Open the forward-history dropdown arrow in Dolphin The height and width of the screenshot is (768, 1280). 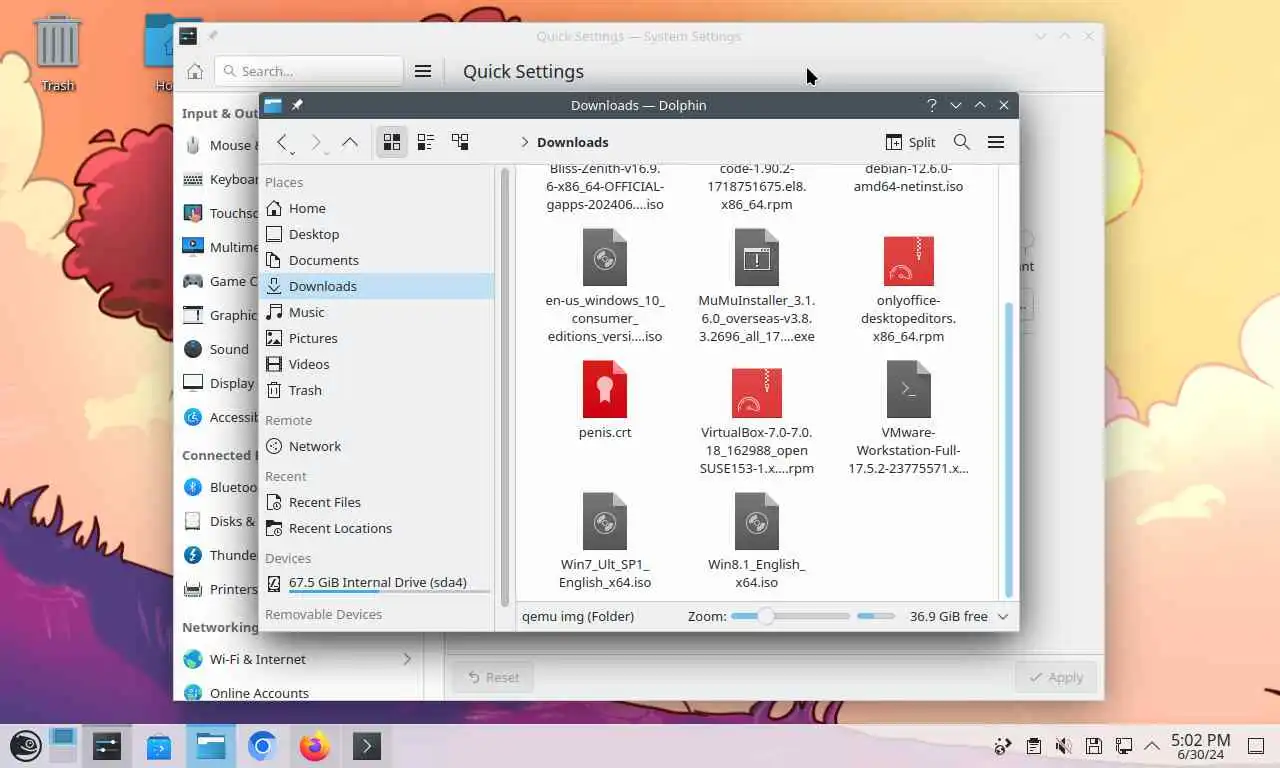pos(326,152)
